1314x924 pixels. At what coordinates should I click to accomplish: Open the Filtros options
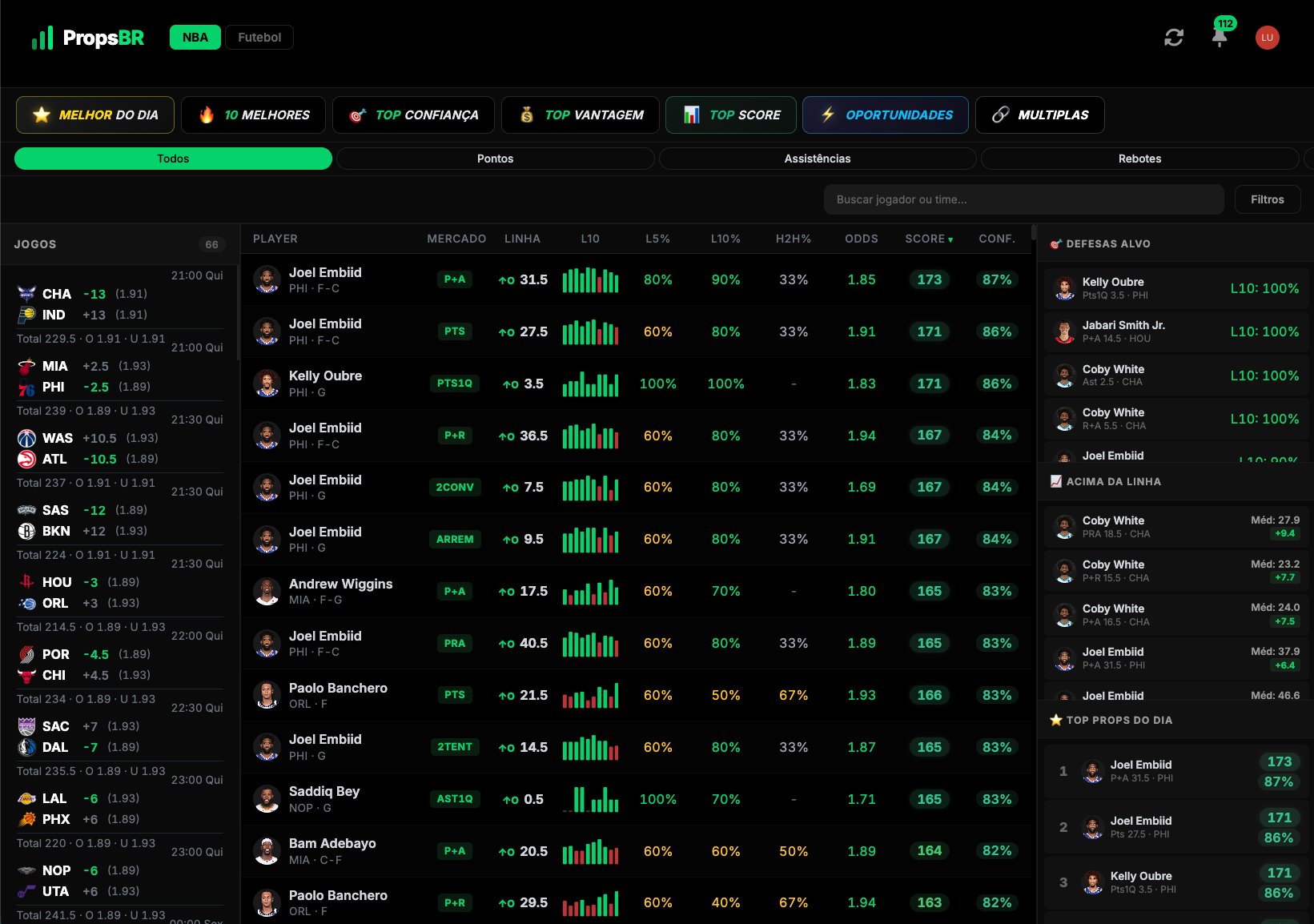(1267, 199)
